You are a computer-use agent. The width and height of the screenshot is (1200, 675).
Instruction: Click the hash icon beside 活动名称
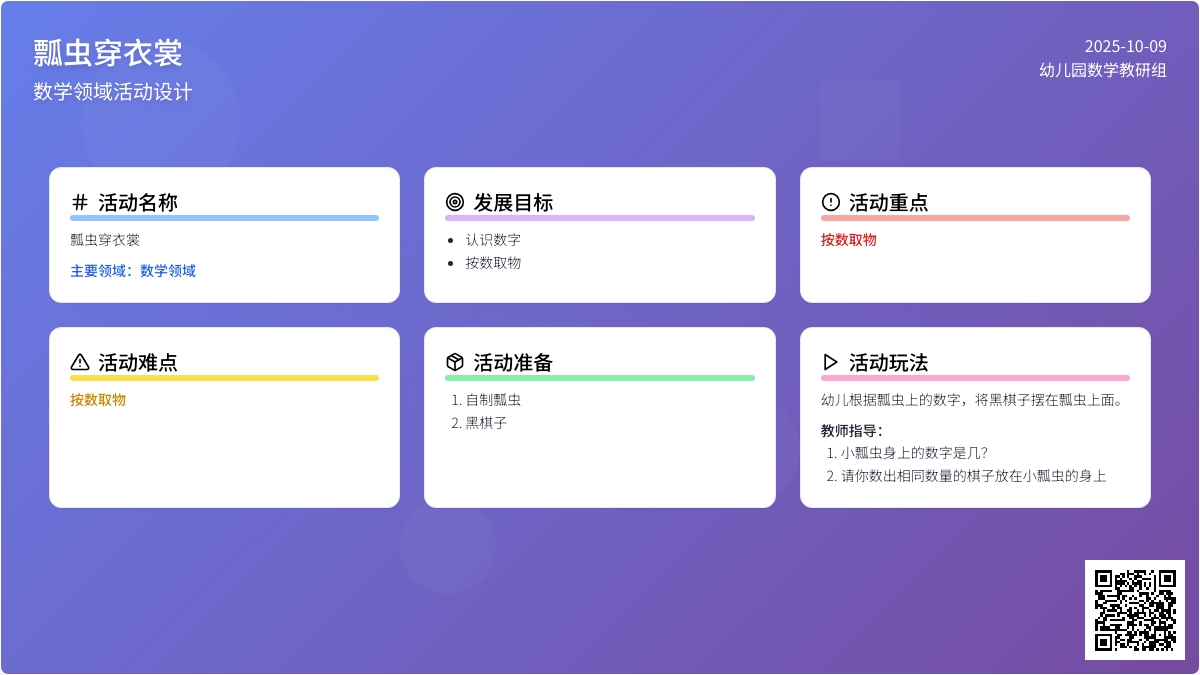point(80,202)
